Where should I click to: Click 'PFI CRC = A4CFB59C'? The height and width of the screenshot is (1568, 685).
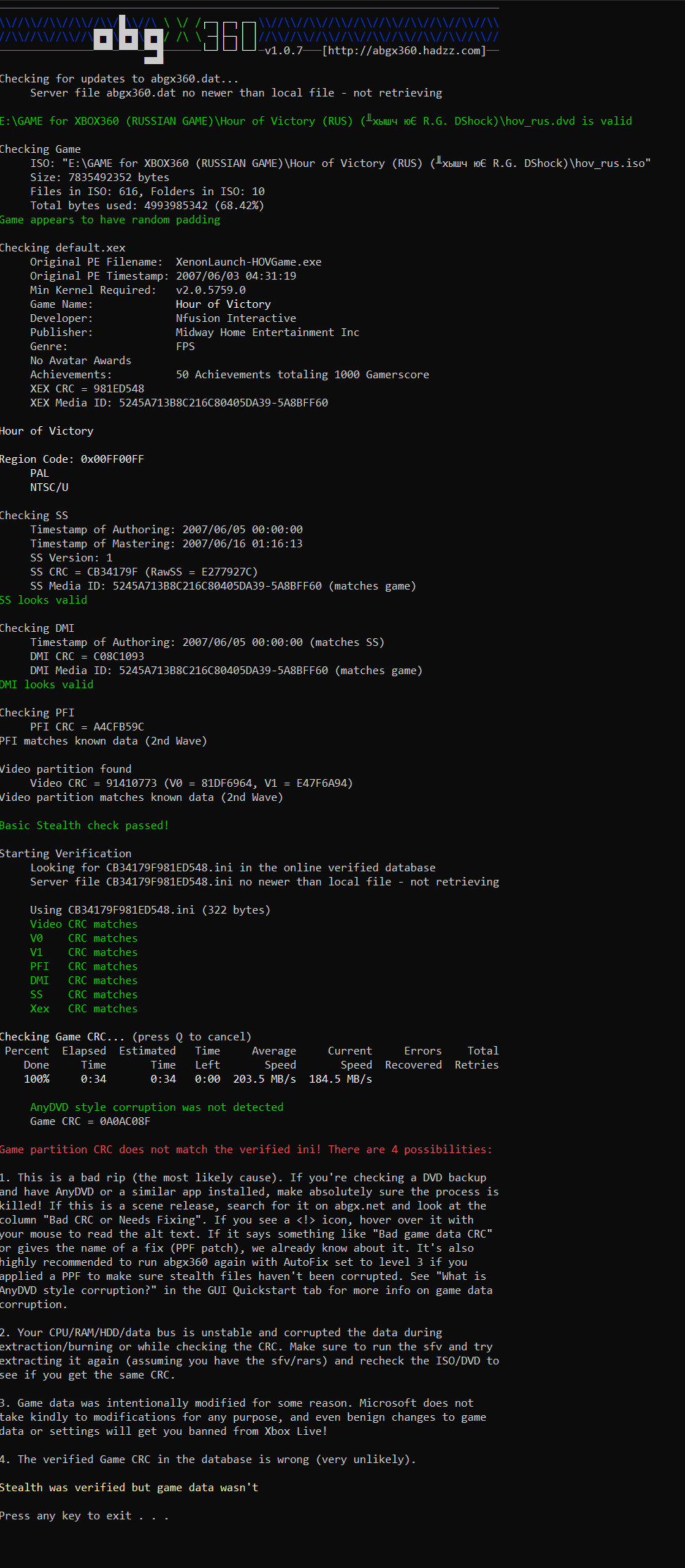[87, 727]
